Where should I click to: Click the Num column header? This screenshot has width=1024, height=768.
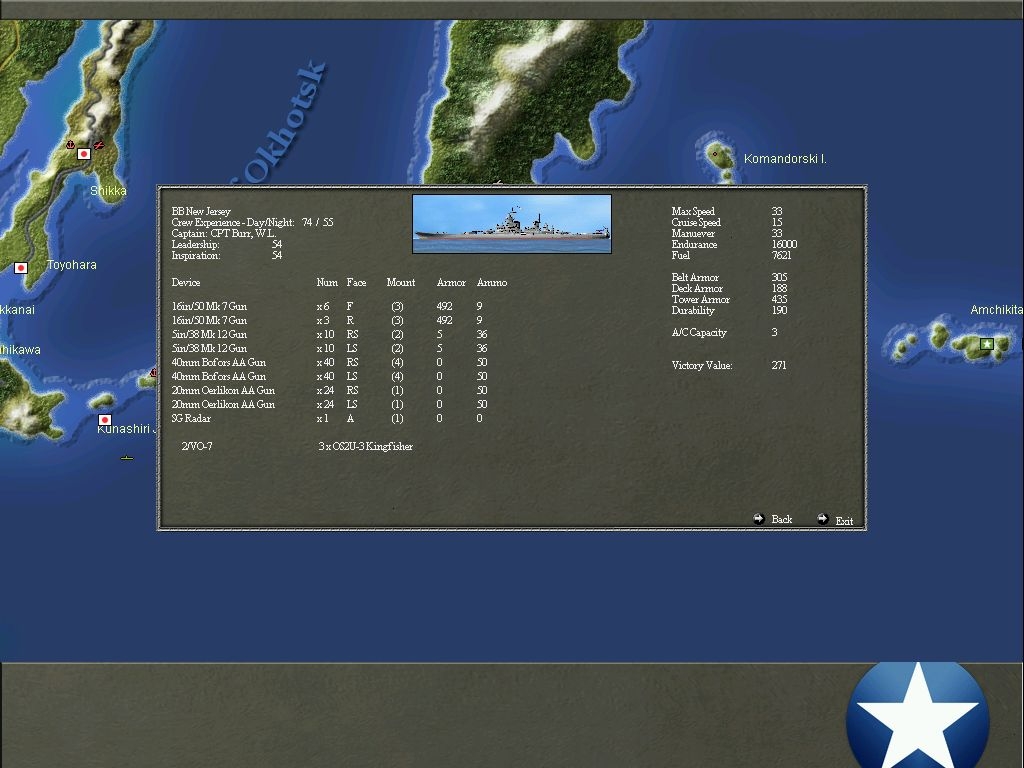click(x=327, y=282)
